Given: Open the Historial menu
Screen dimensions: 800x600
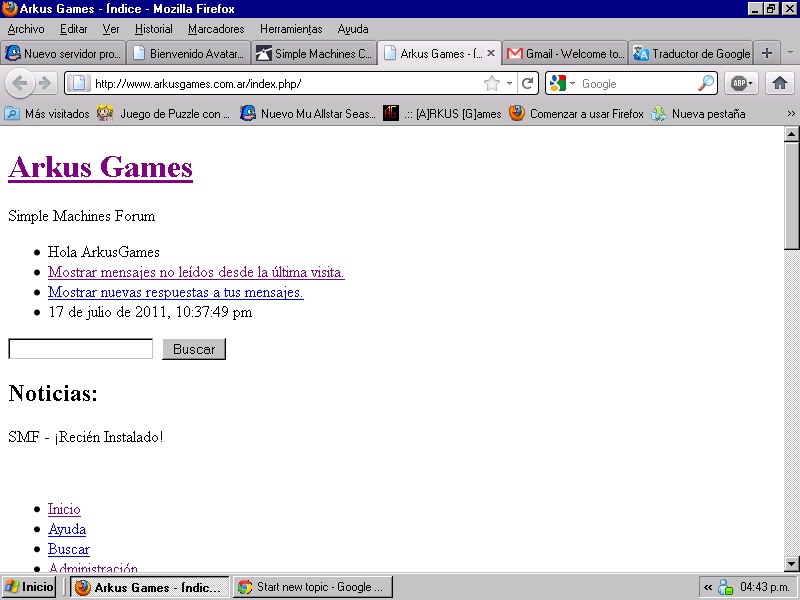Looking at the screenshot, I should pyautogui.click(x=154, y=29).
